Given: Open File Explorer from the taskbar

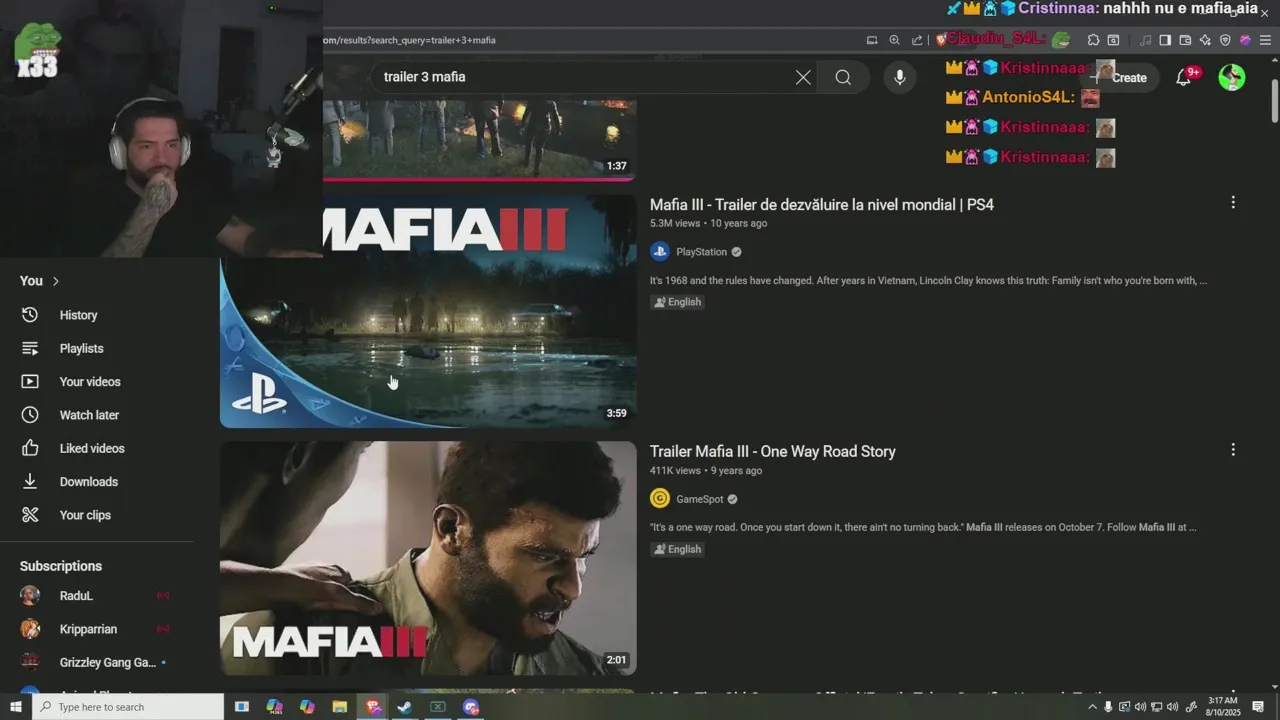Looking at the screenshot, I should [340, 707].
